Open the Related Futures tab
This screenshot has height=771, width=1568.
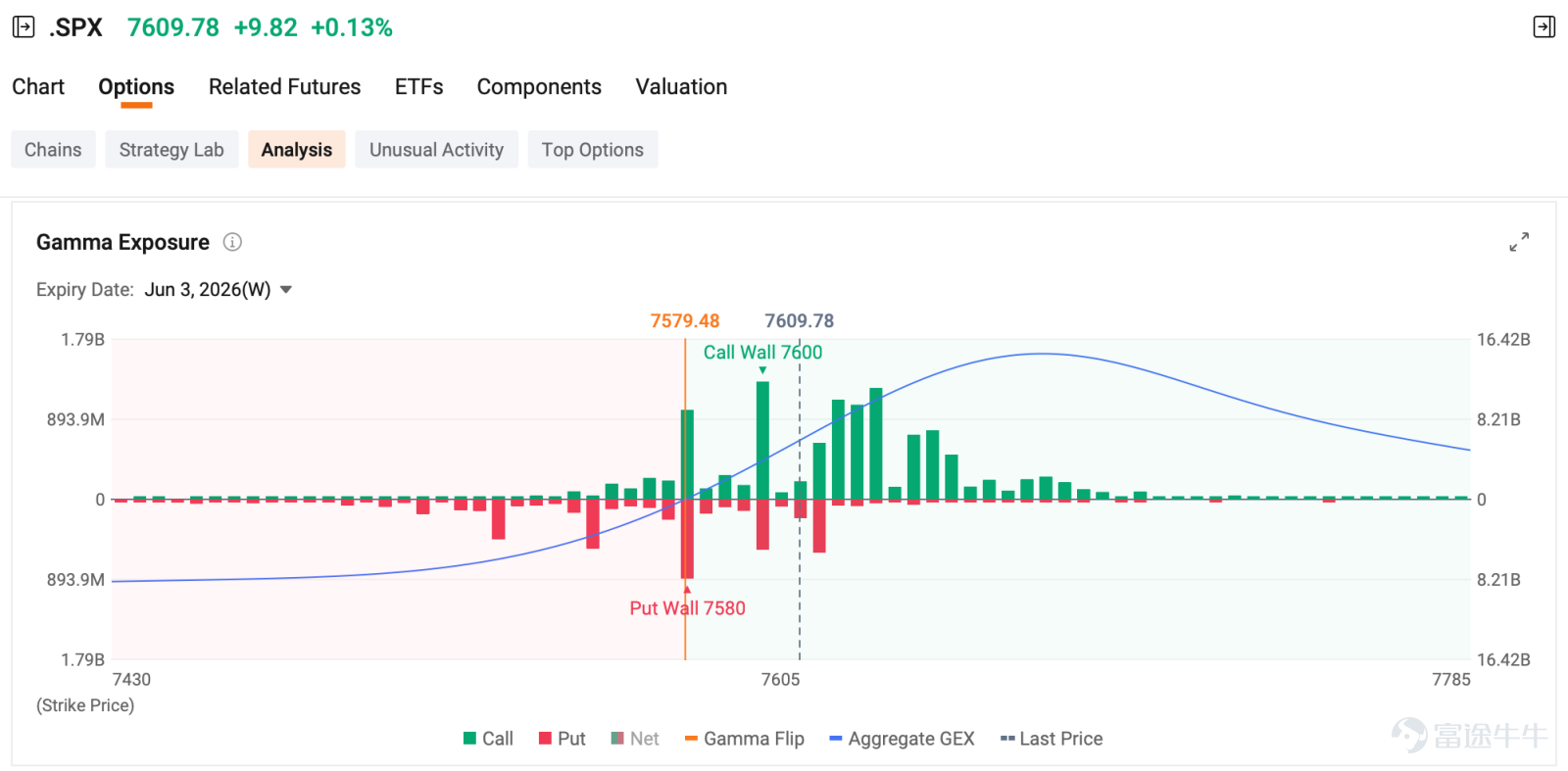point(284,87)
